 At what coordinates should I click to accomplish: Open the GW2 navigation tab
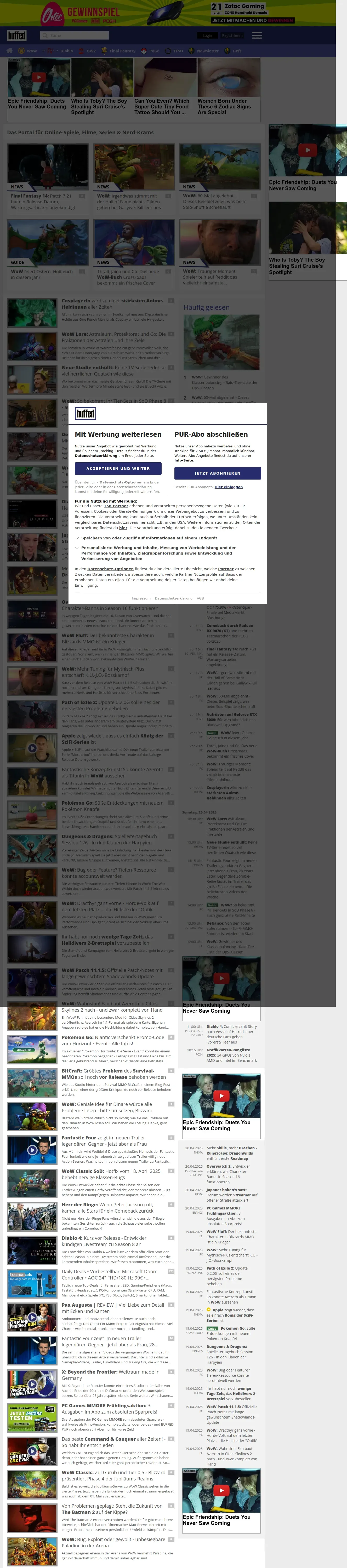point(88,51)
